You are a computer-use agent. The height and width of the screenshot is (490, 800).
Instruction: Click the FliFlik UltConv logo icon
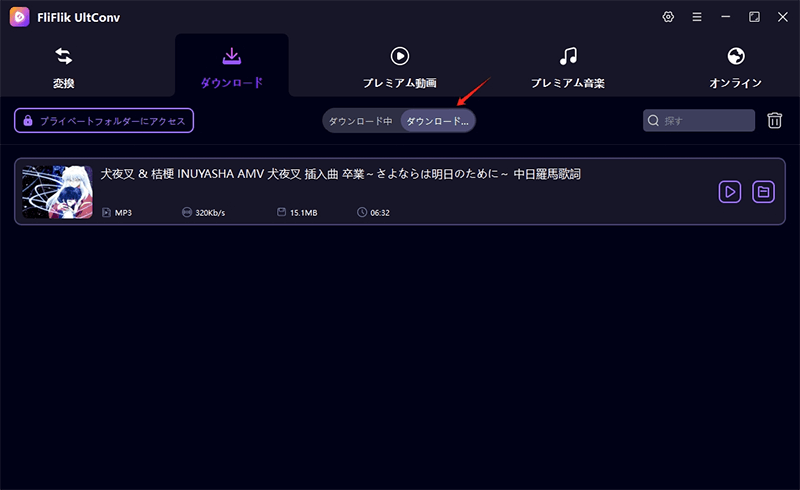[x=19, y=17]
